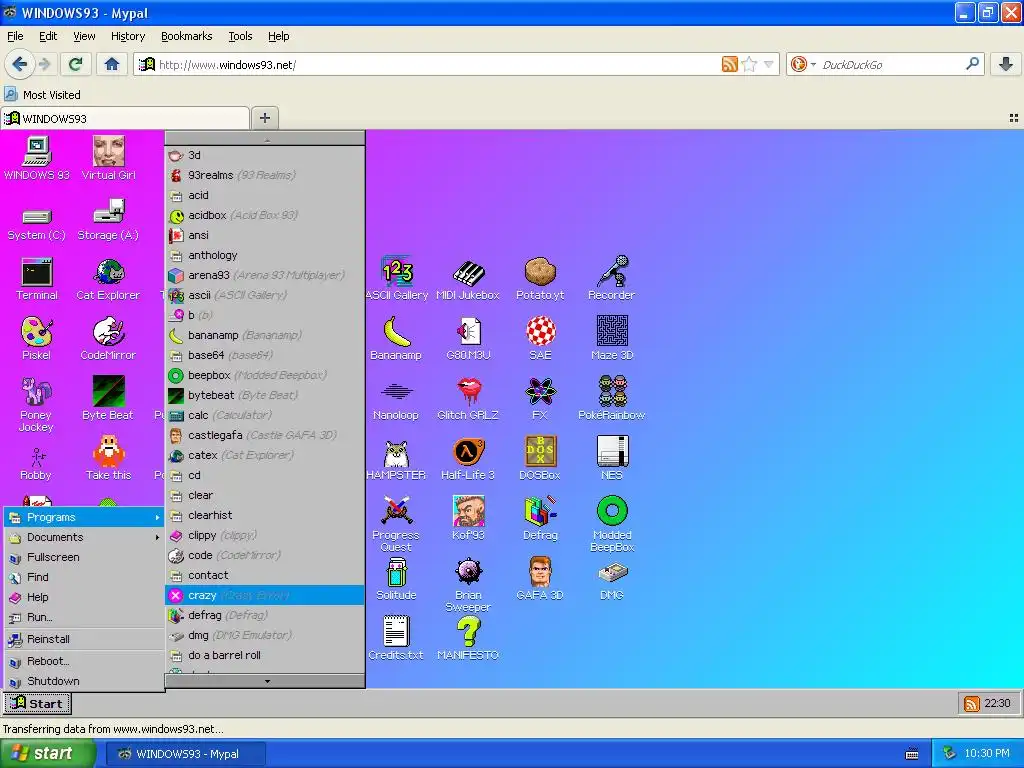Viewport: 1024px width, 768px height.
Task: Open a new browser tab
Action: coord(264,118)
